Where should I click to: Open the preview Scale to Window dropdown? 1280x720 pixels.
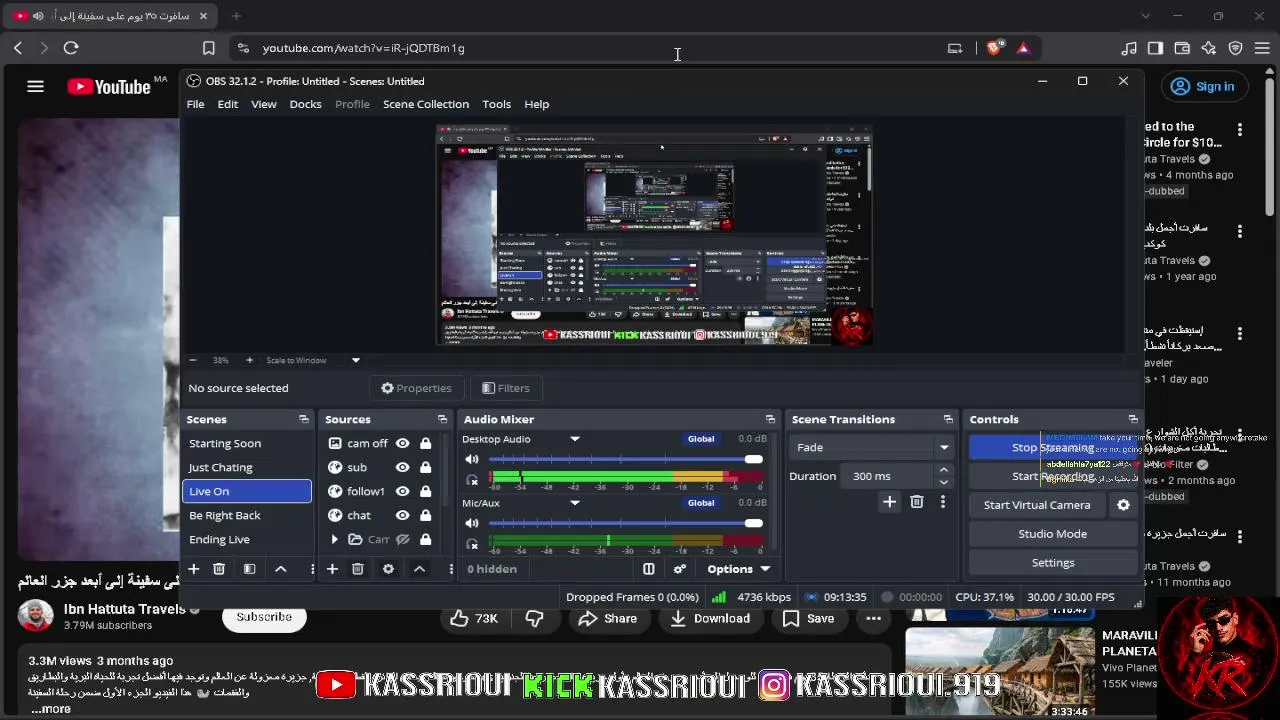pos(355,360)
